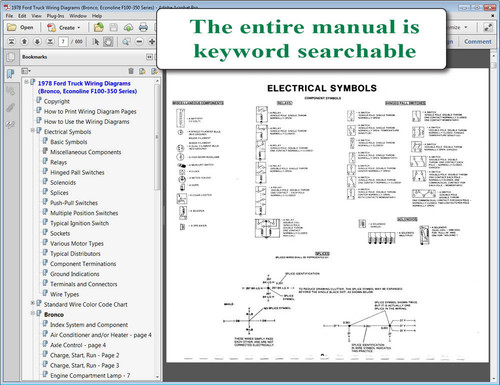Click the Open file button
500x385 pixels.
(20, 27)
